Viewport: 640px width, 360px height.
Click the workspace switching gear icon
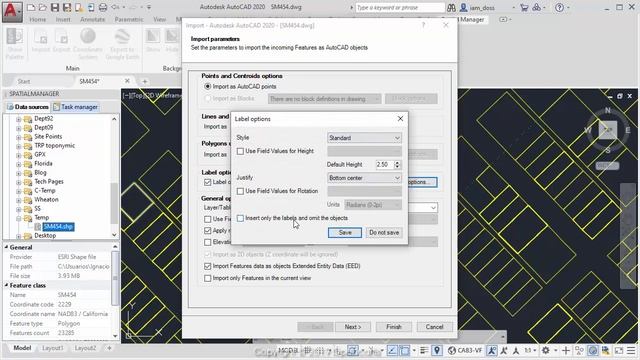pos(546,350)
